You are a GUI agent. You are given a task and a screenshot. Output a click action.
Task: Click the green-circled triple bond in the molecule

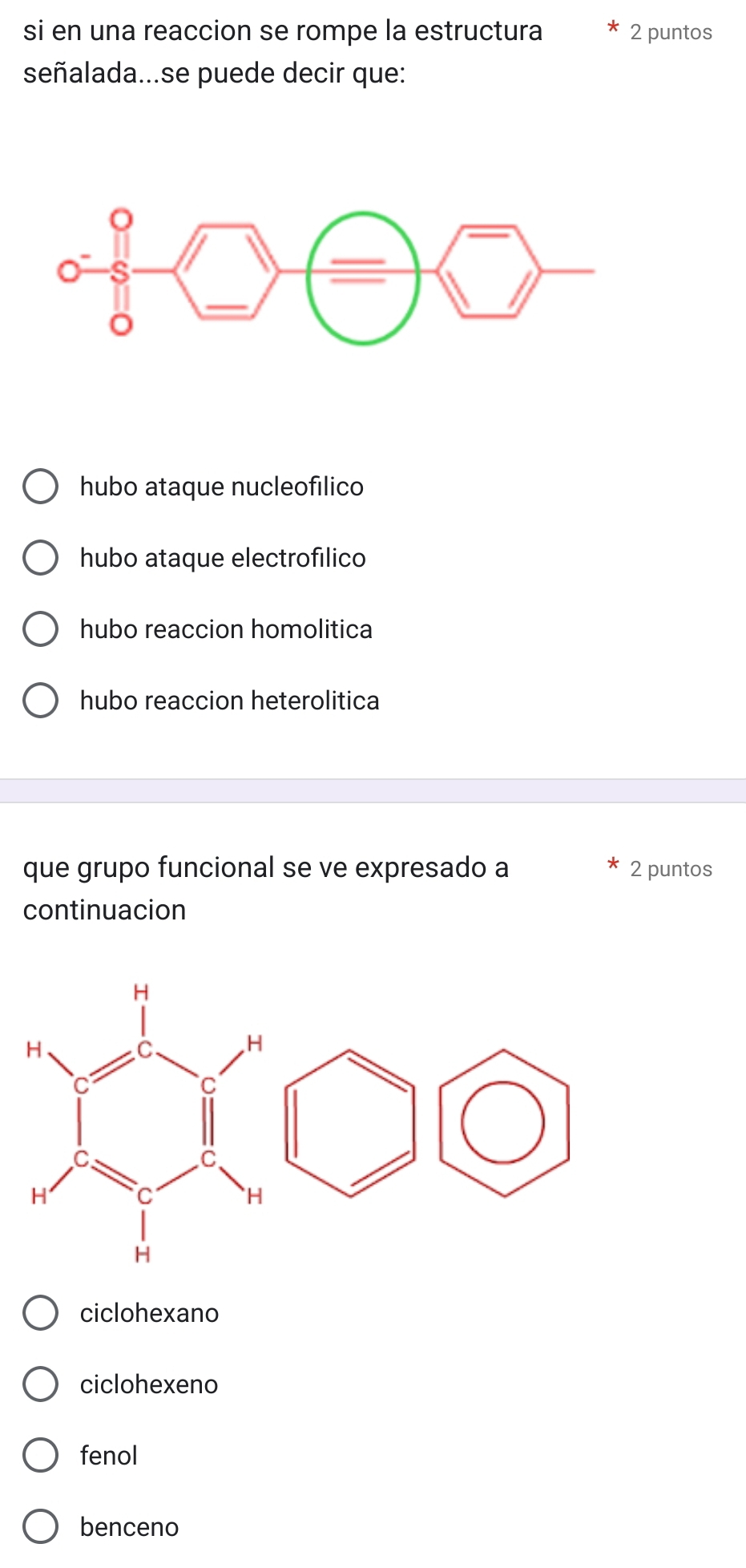362,277
